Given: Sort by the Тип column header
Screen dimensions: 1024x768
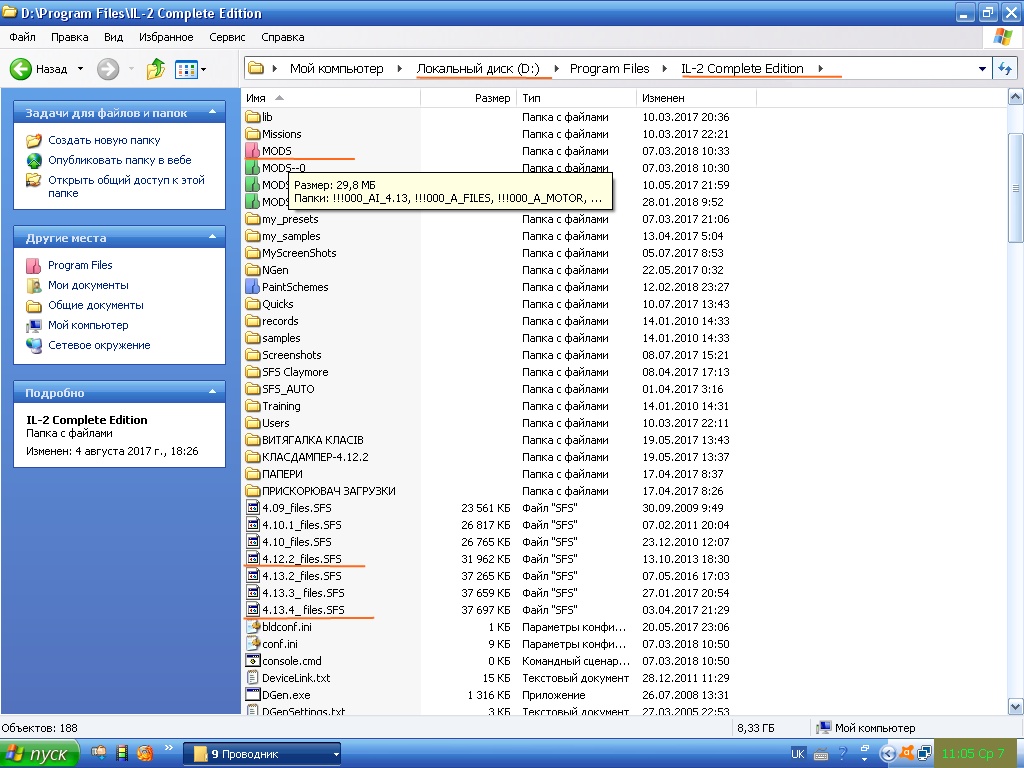Looking at the screenshot, I should [x=577, y=98].
